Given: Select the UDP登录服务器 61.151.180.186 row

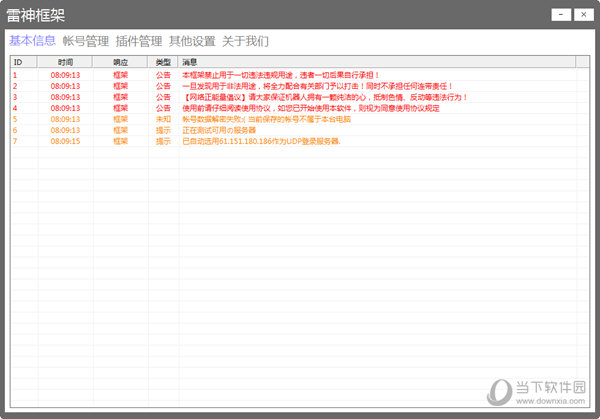Looking at the screenshot, I should [260, 141].
